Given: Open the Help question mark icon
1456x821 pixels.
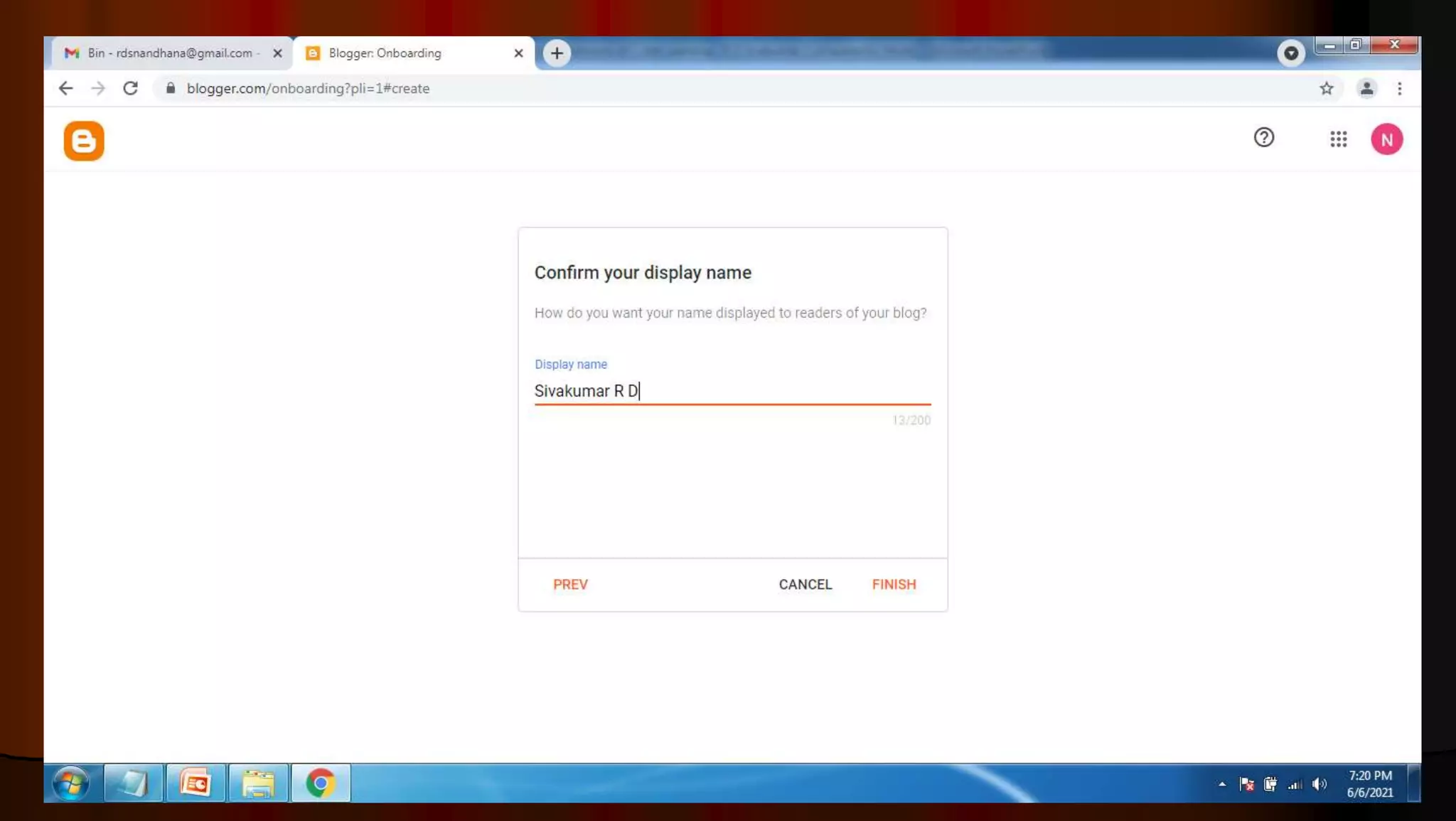Looking at the screenshot, I should (1263, 137).
